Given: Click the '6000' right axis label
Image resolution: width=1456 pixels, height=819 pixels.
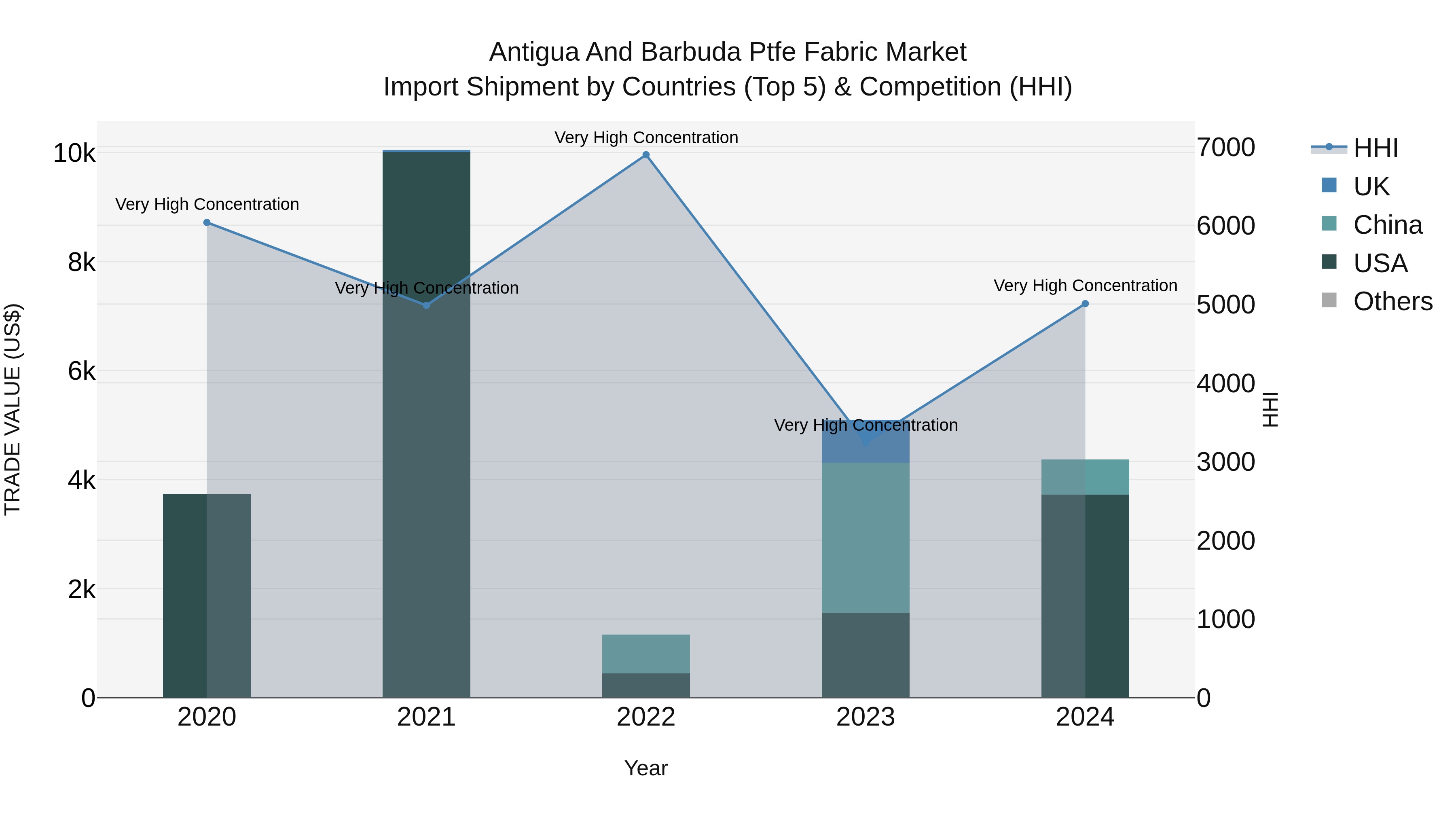Looking at the screenshot, I should (x=1226, y=226).
